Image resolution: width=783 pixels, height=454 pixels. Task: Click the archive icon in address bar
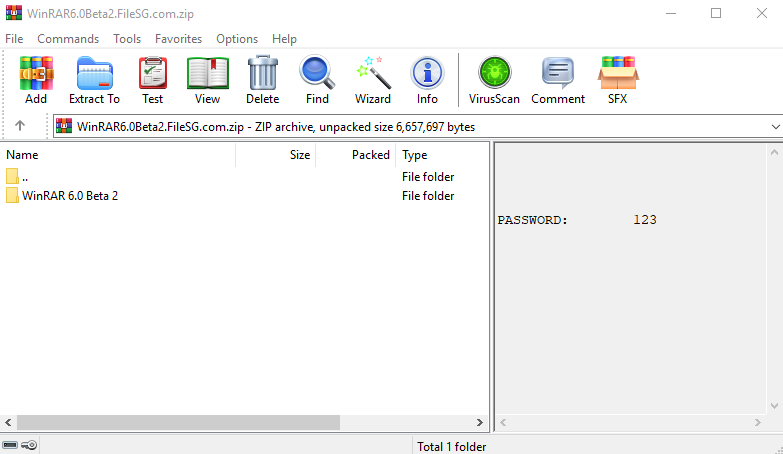tap(64, 126)
